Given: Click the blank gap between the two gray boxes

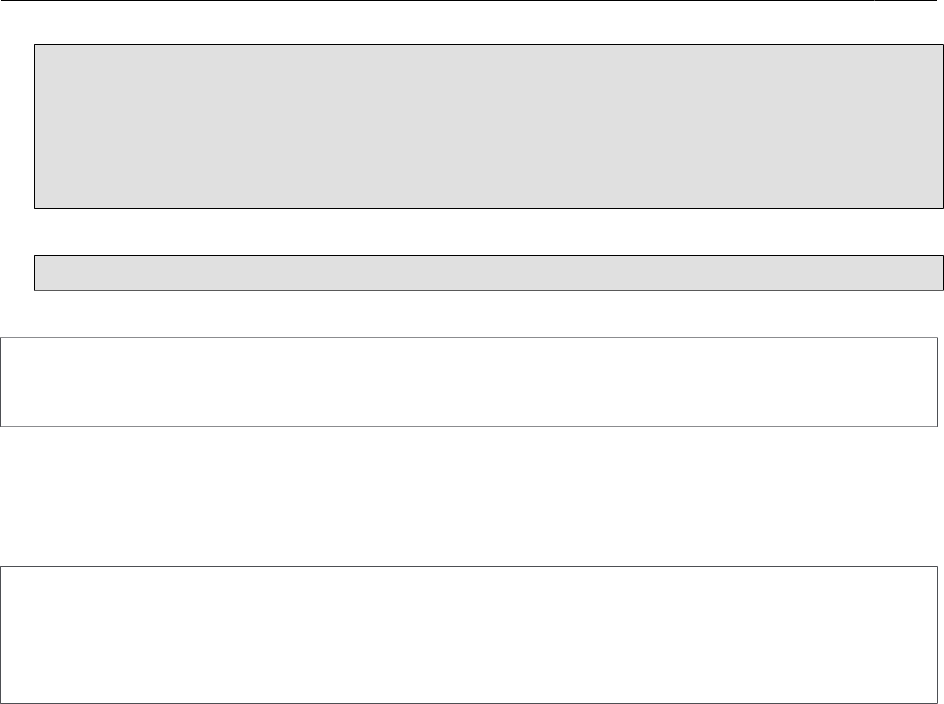Looking at the screenshot, I should click(489, 232).
